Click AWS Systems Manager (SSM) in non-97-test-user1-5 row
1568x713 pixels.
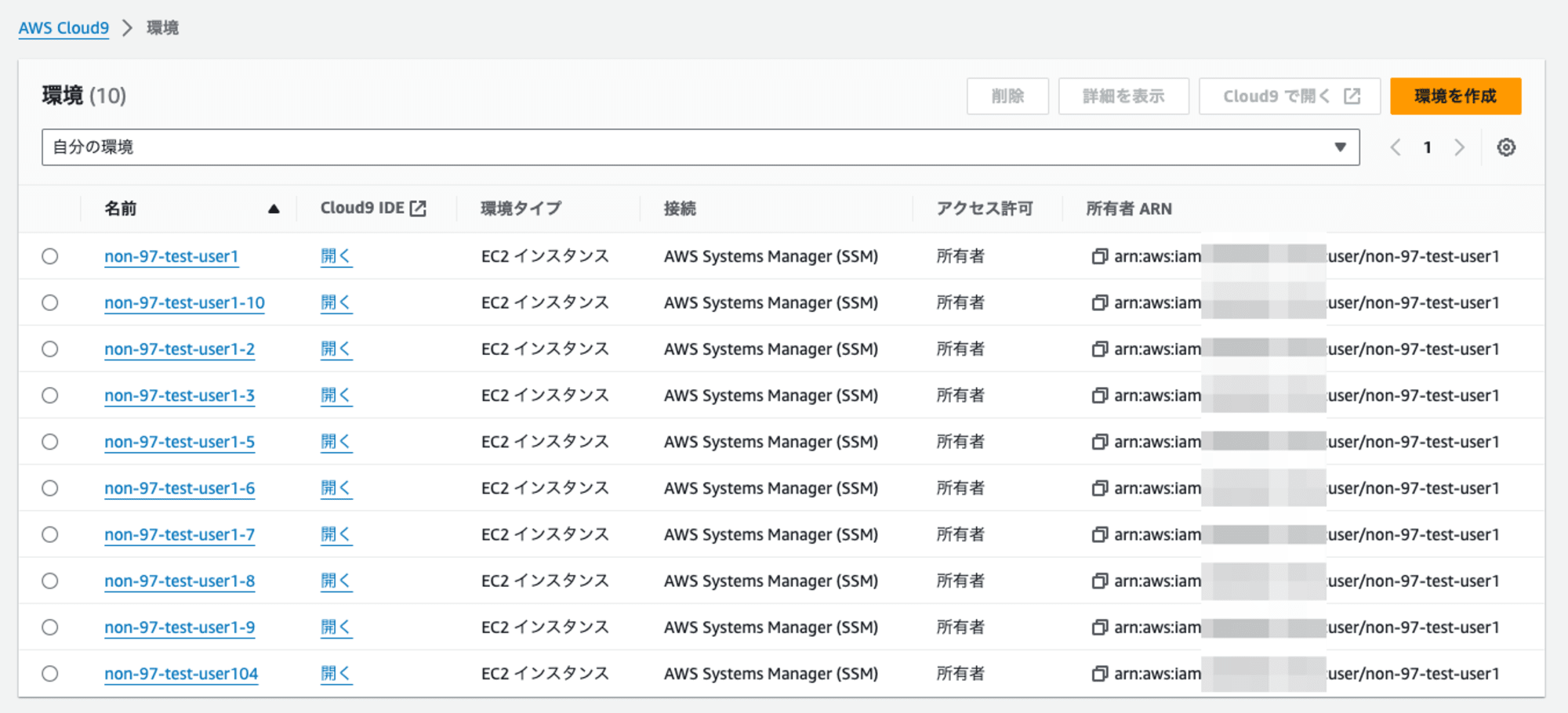click(771, 442)
